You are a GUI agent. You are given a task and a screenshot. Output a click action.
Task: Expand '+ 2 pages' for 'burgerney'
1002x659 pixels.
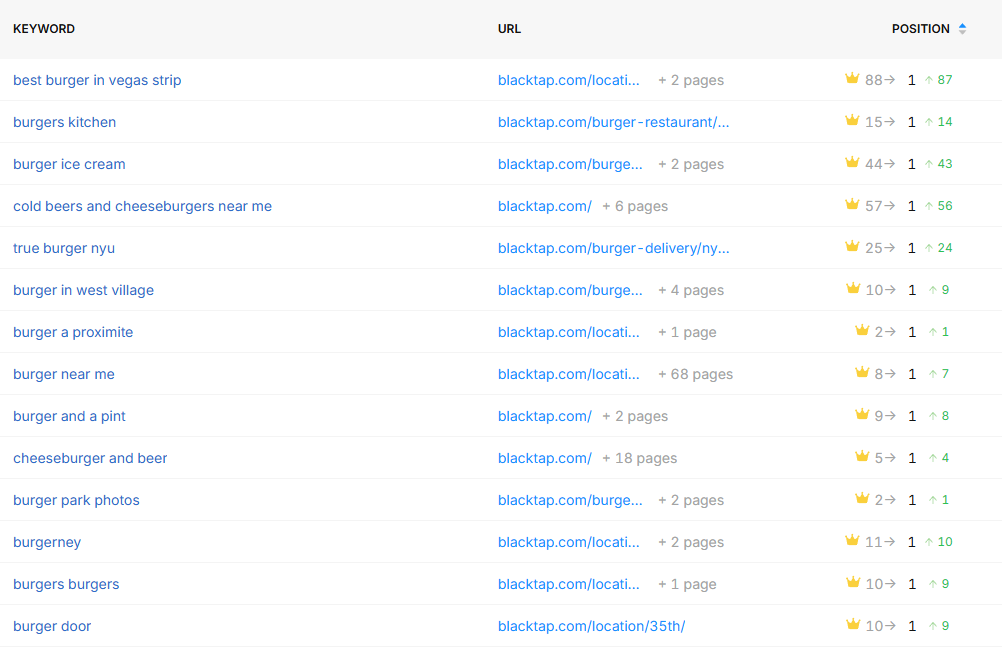[691, 542]
